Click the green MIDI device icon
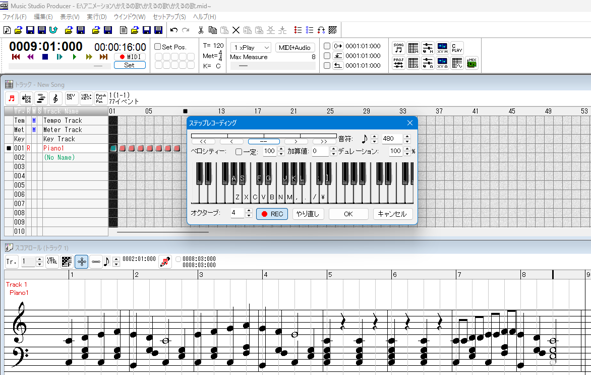This screenshot has width=591, height=375. click(472, 63)
